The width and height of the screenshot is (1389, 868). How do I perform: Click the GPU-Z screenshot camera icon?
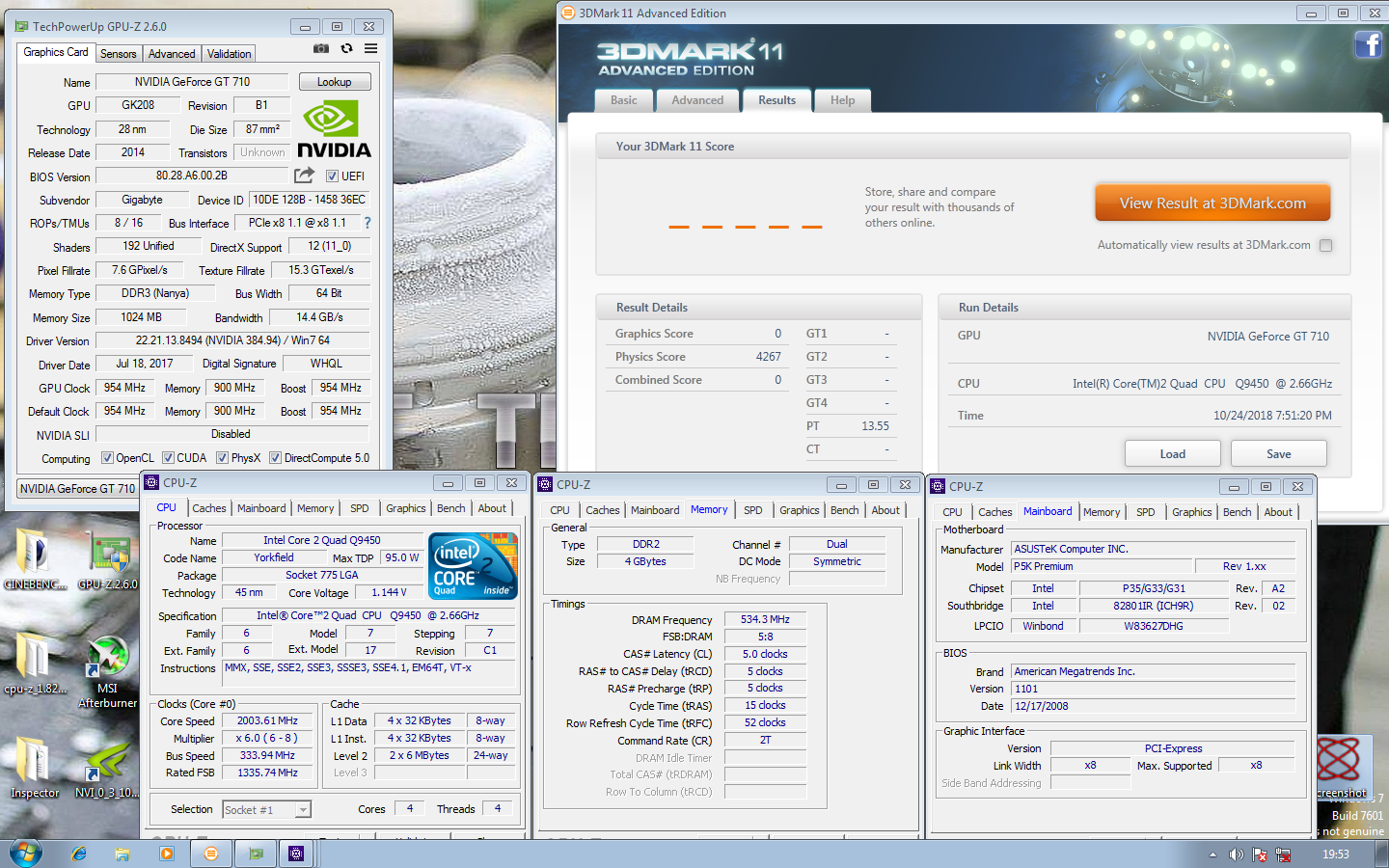tap(321, 48)
